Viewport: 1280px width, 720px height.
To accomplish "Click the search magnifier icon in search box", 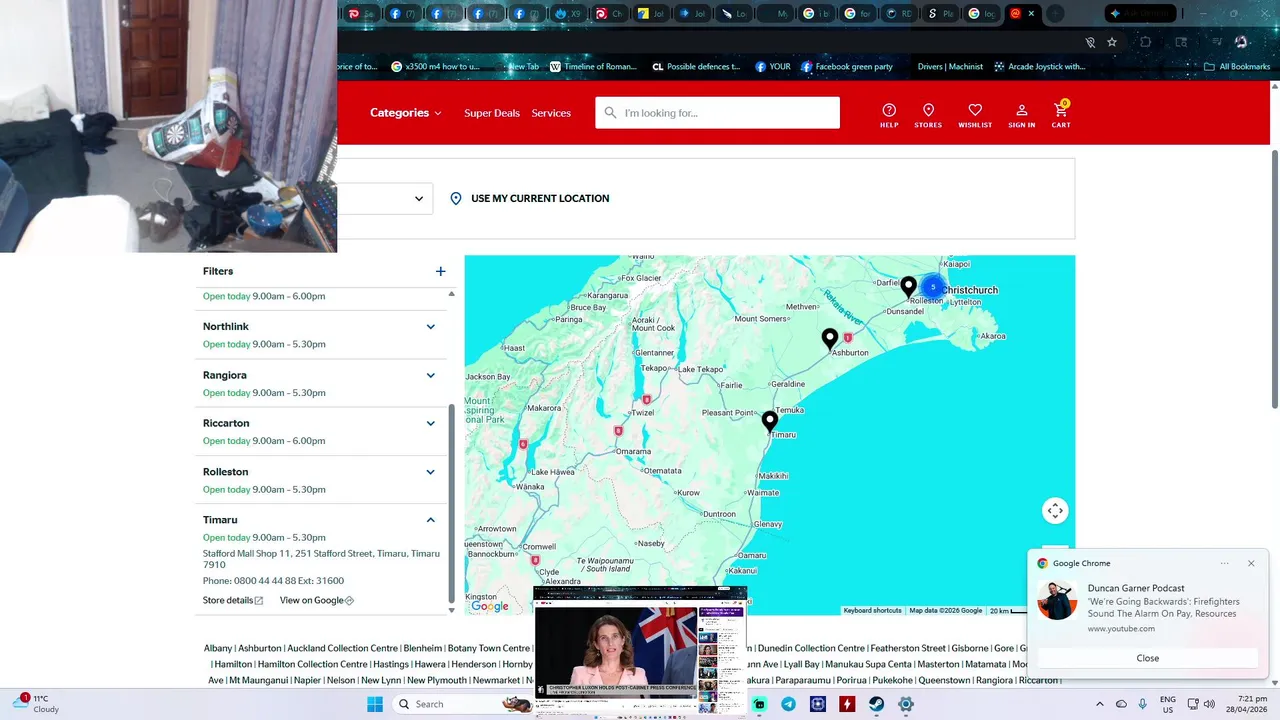I will [610, 113].
